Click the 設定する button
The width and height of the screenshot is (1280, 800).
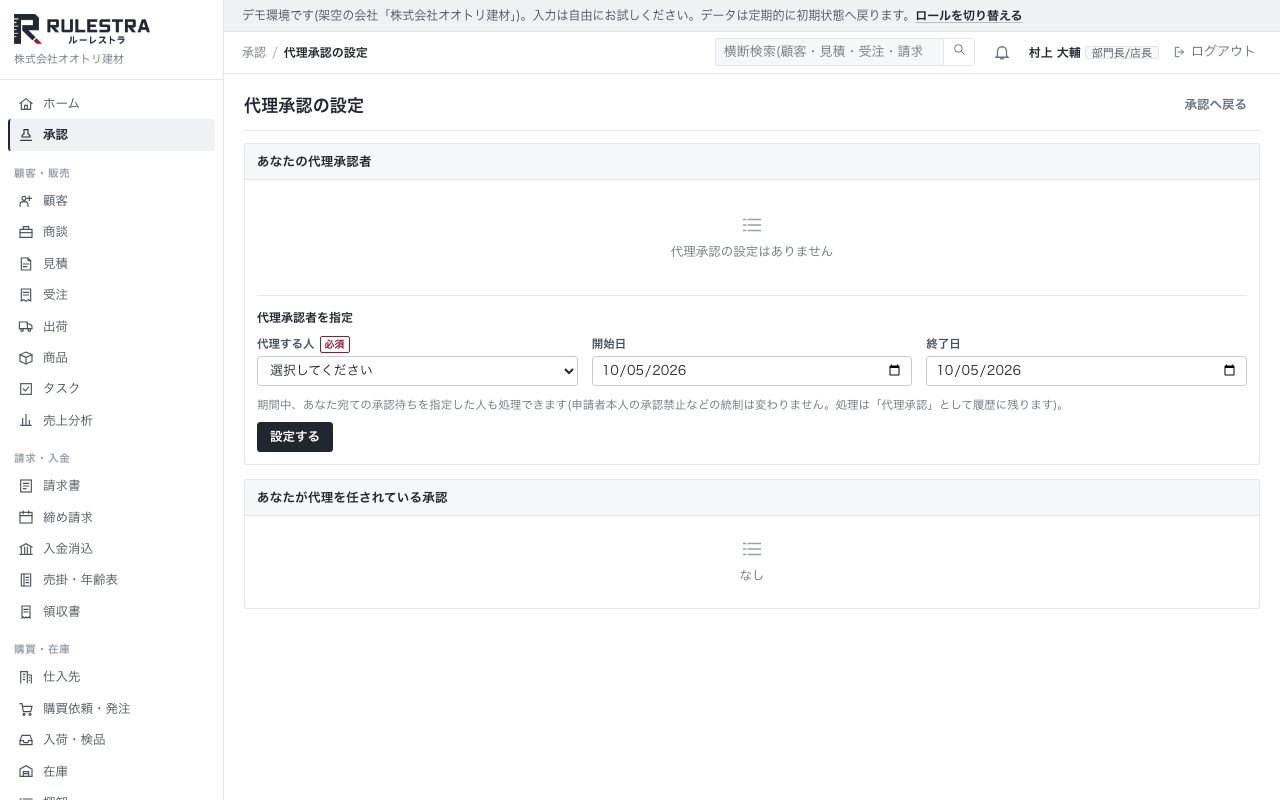tap(295, 437)
